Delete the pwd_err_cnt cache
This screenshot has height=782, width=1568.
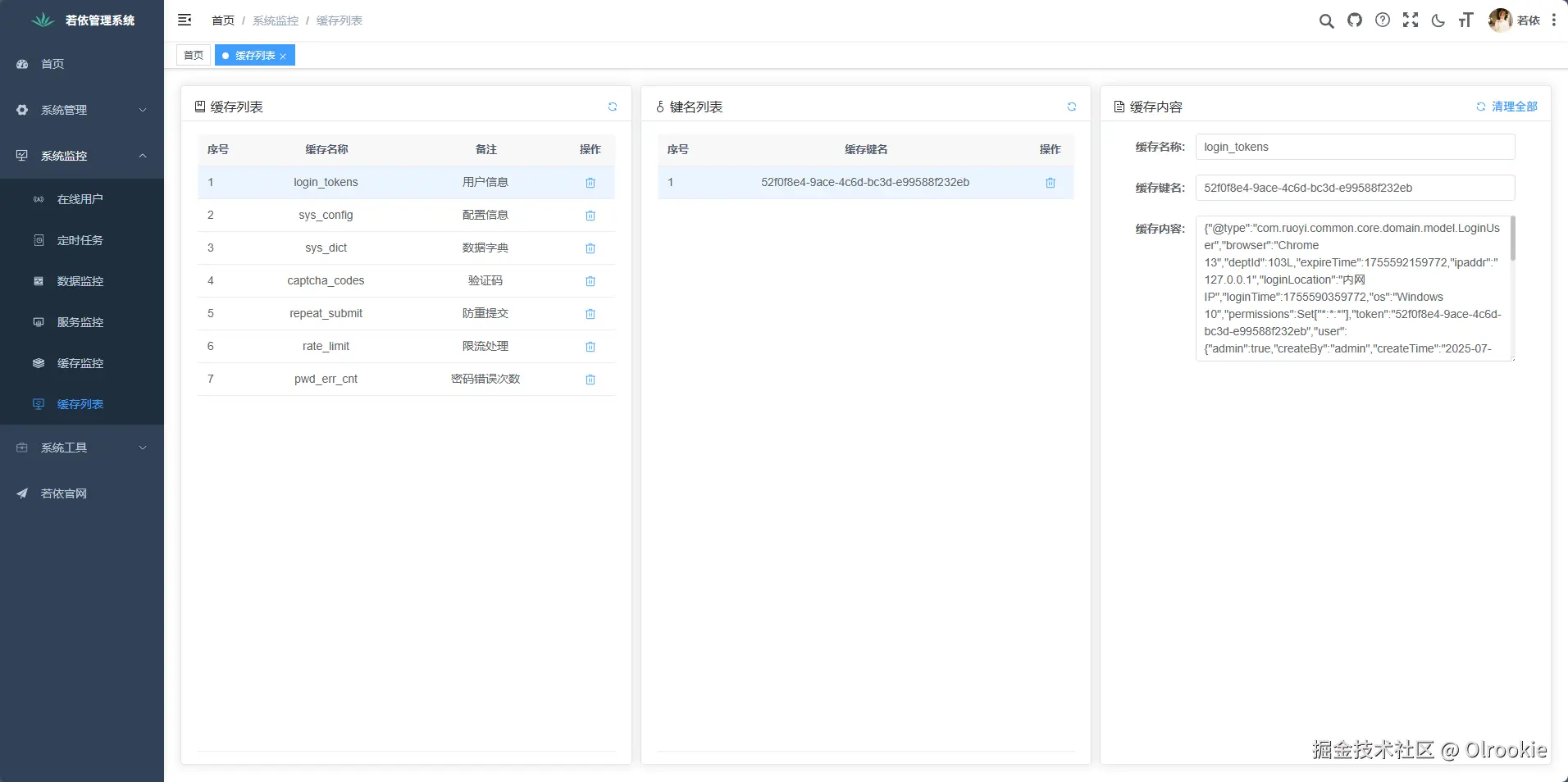(590, 380)
